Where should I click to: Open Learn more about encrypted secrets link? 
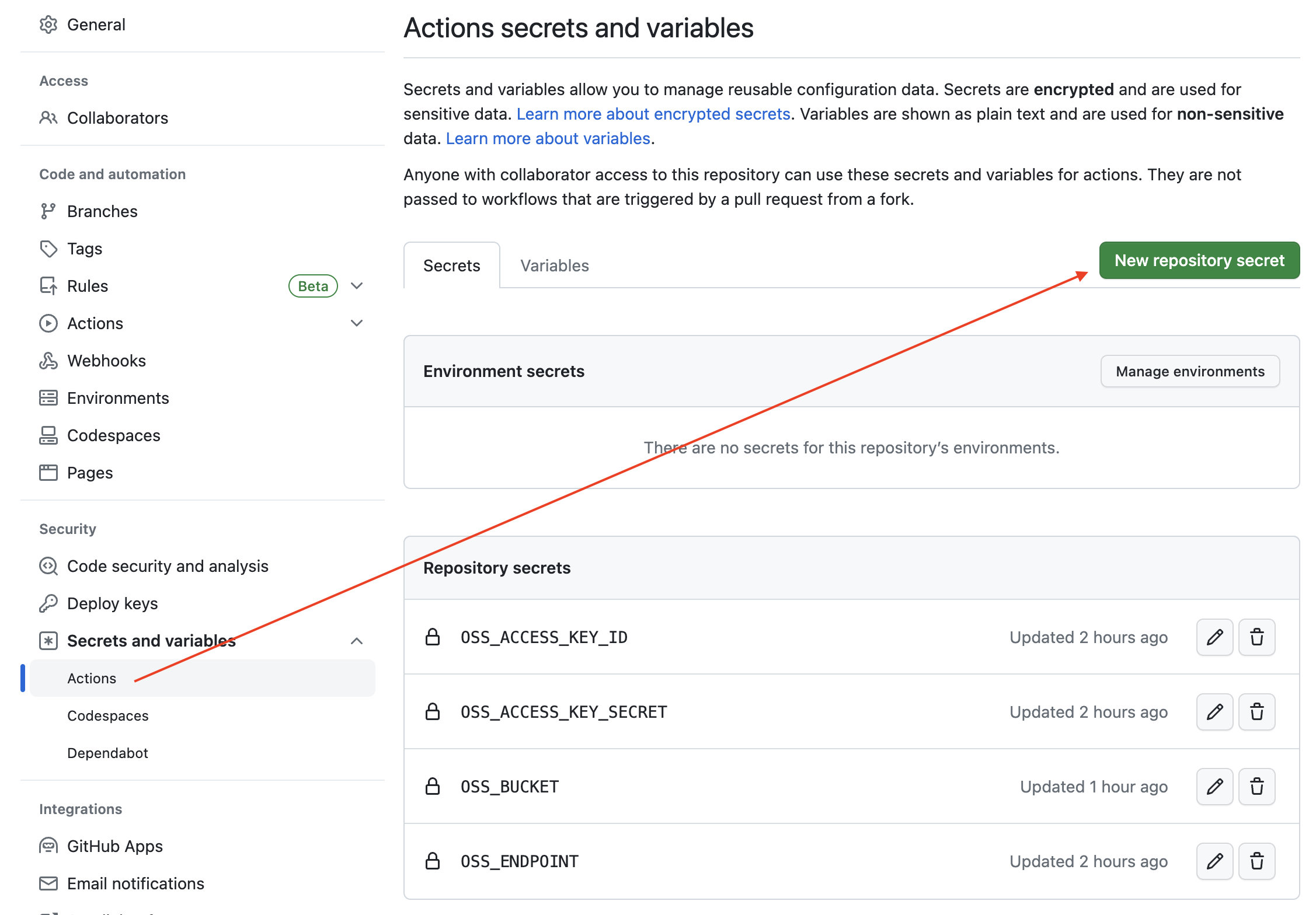pyautogui.click(x=653, y=114)
